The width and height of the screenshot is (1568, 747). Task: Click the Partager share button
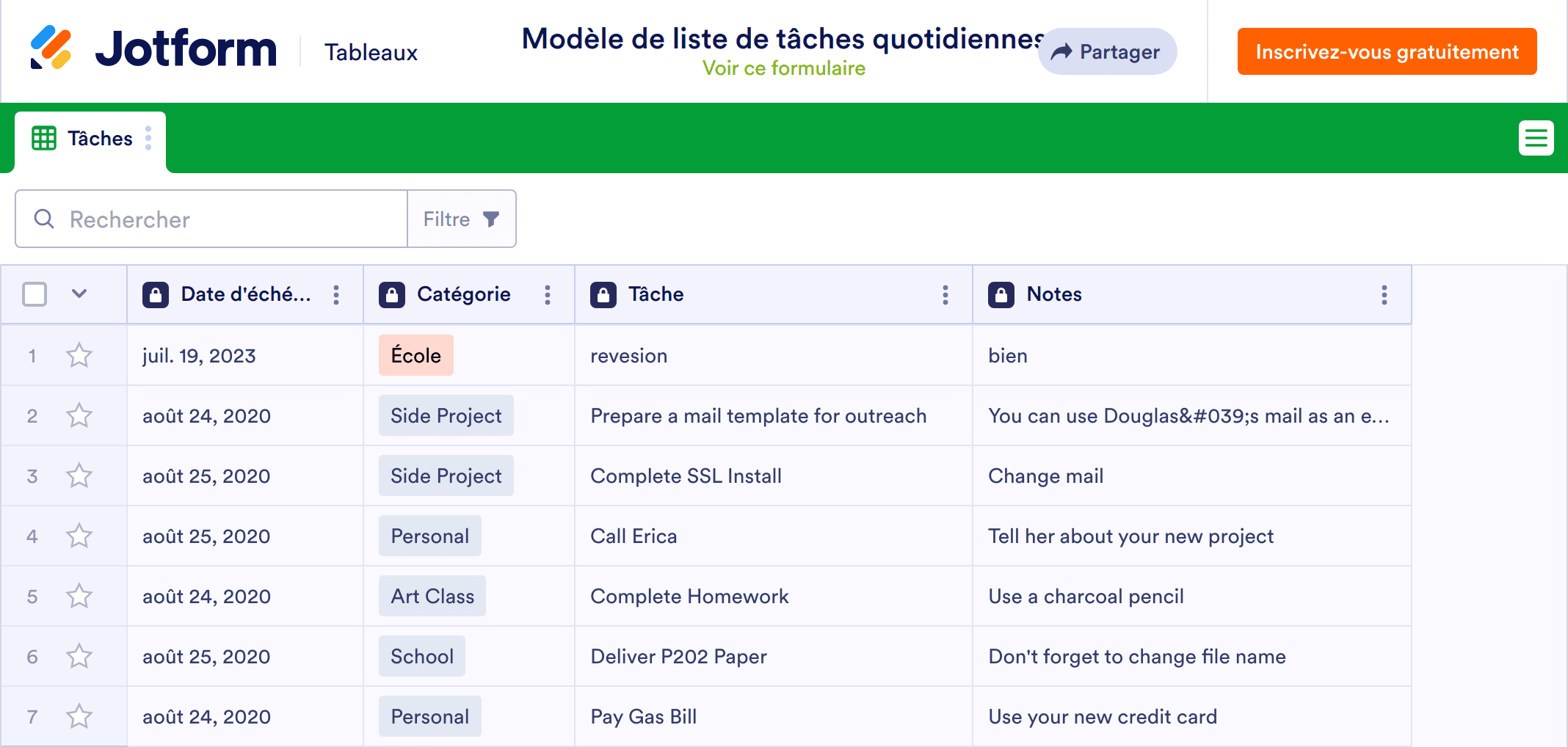click(1107, 51)
